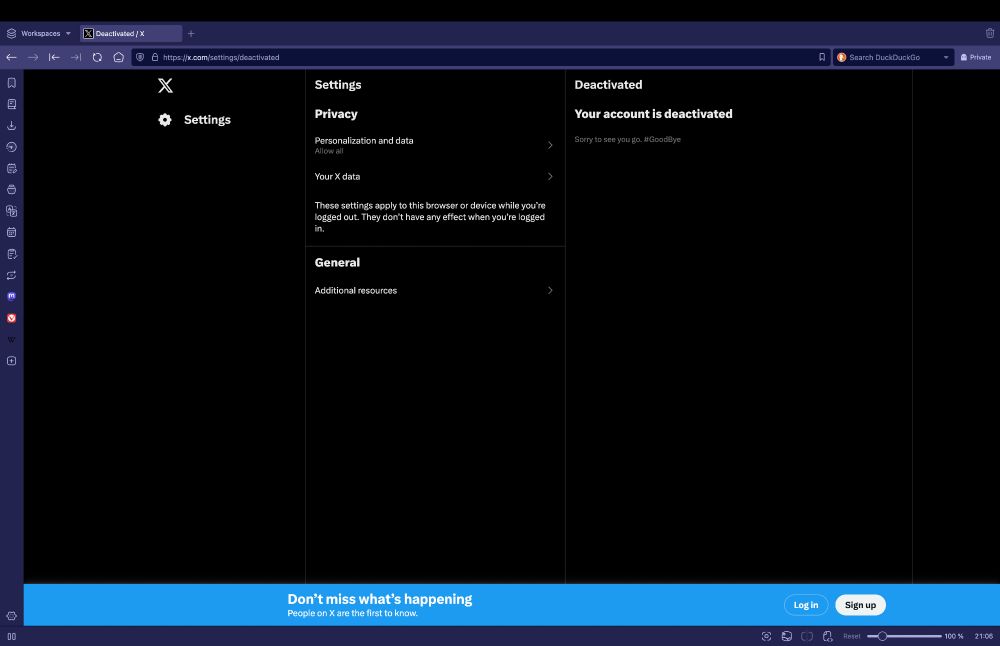Open the Reading List panel
This screenshot has width=1000, height=646.
coord(11,104)
